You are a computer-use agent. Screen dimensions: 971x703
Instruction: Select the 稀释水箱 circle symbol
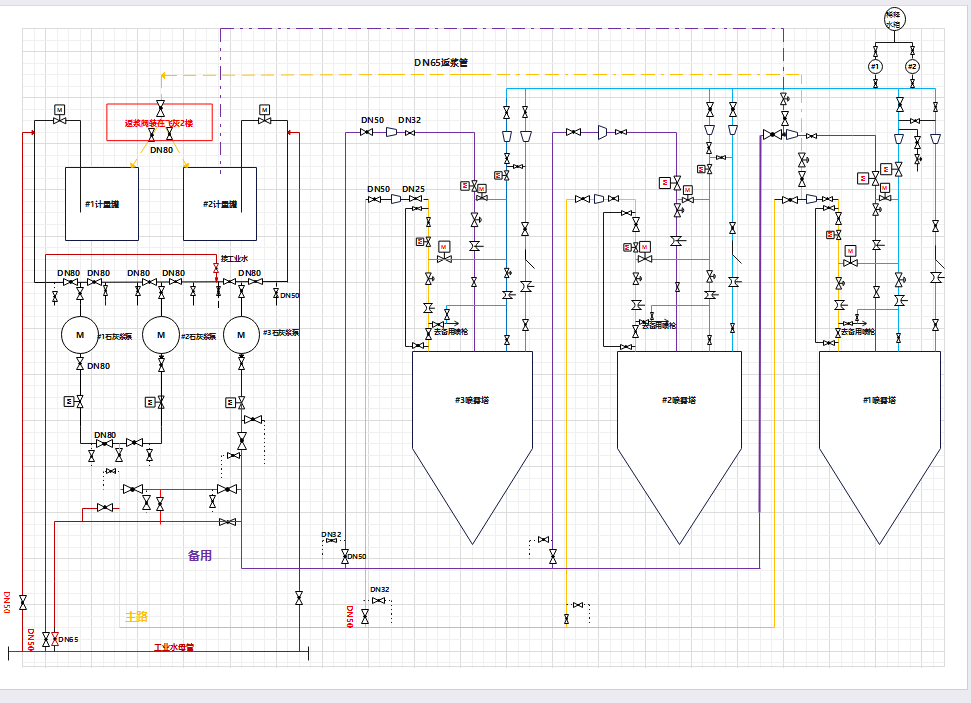pyautogui.click(x=894, y=19)
